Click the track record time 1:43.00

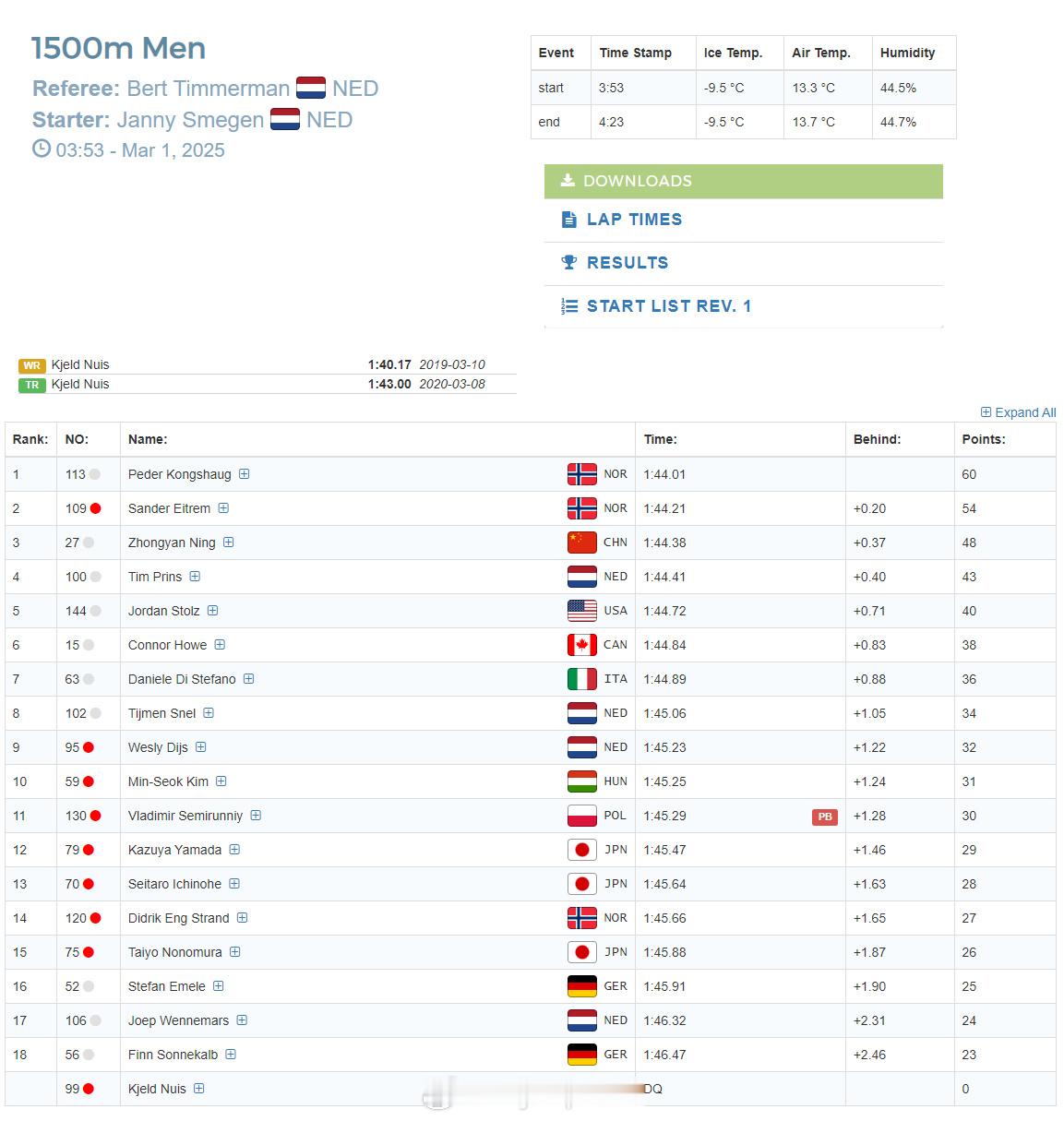click(389, 385)
